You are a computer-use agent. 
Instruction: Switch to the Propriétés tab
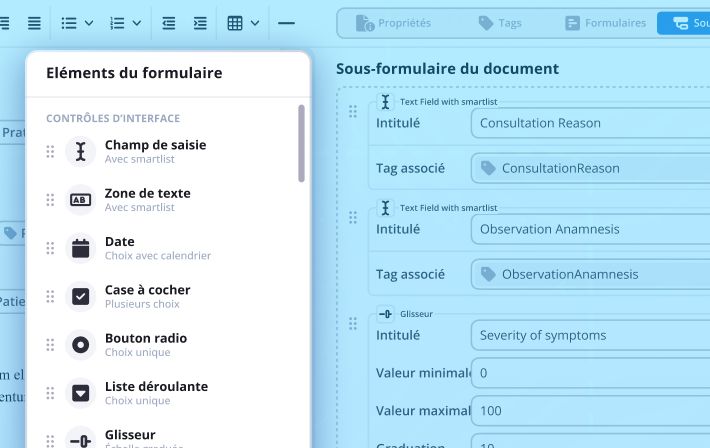(393, 23)
